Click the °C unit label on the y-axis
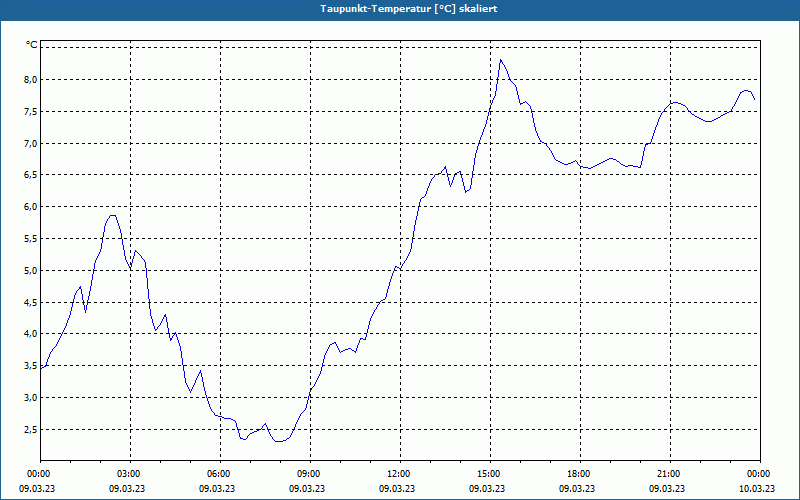 [x=32, y=45]
